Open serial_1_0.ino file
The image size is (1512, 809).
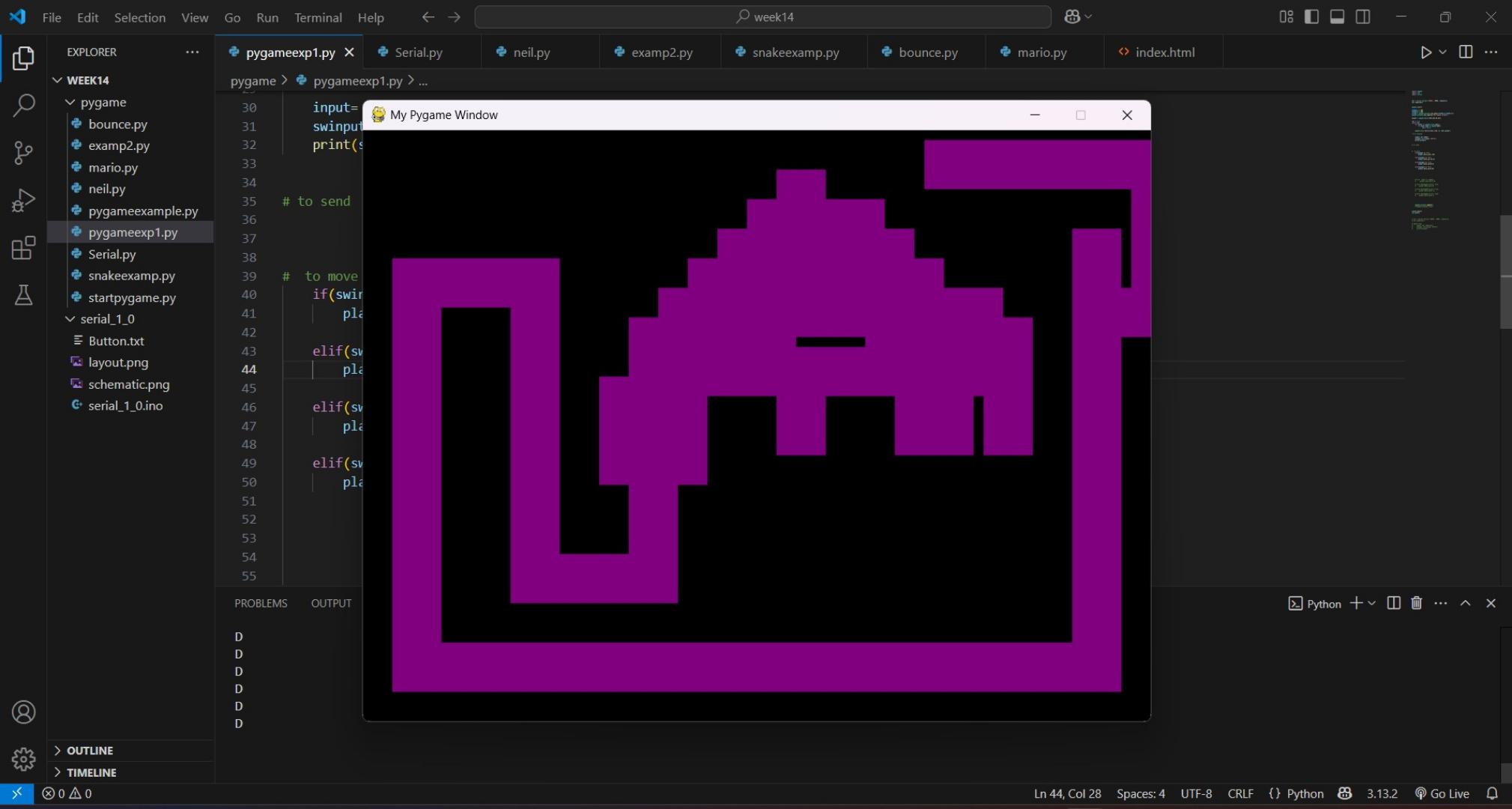(x=125, y=406)
